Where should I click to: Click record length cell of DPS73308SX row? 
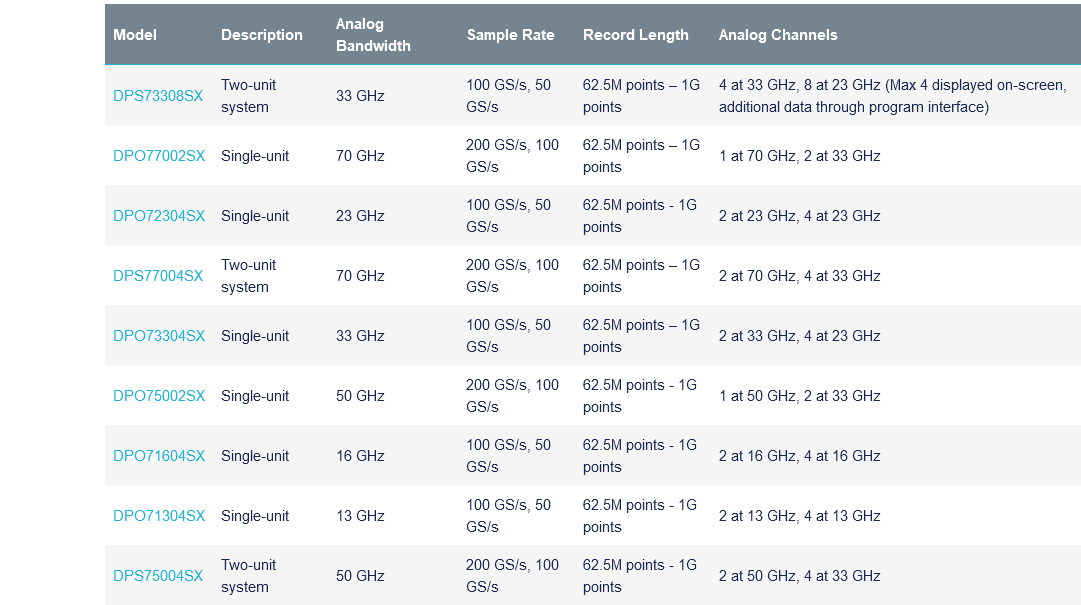pyautogui.click(x=641, y=96)
